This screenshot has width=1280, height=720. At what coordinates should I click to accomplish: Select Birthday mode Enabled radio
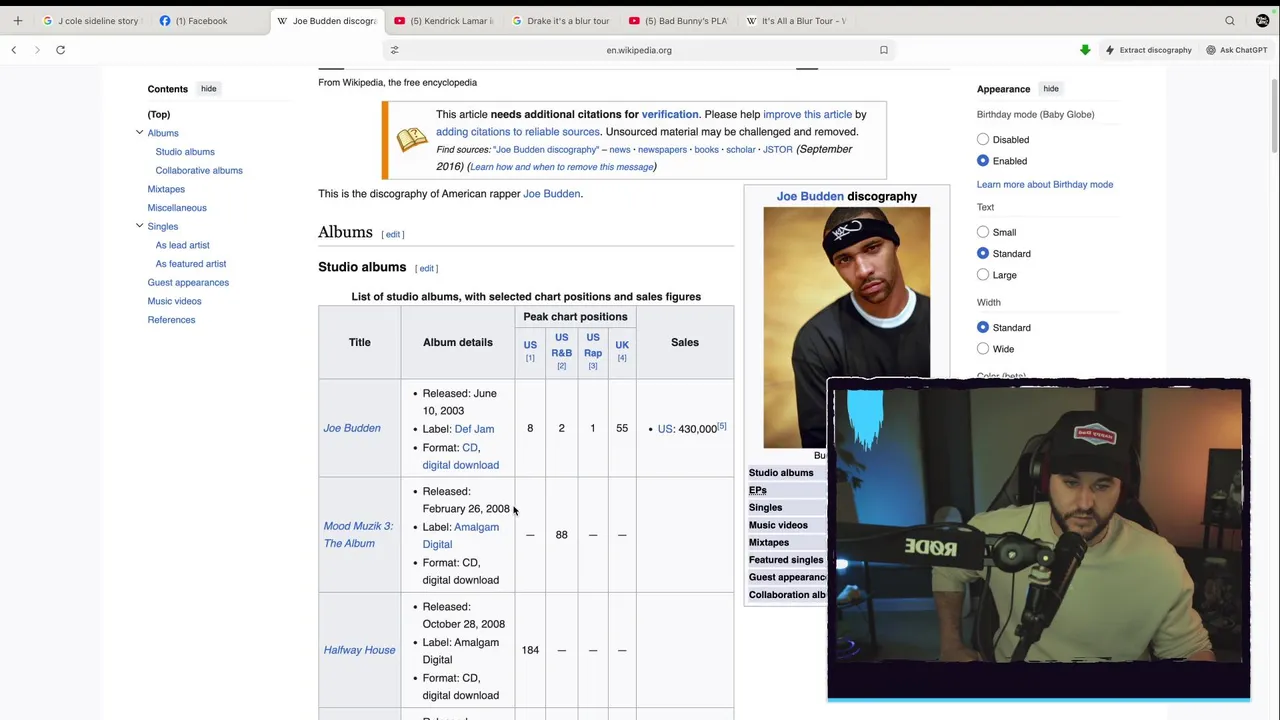[x=983, y=161]
